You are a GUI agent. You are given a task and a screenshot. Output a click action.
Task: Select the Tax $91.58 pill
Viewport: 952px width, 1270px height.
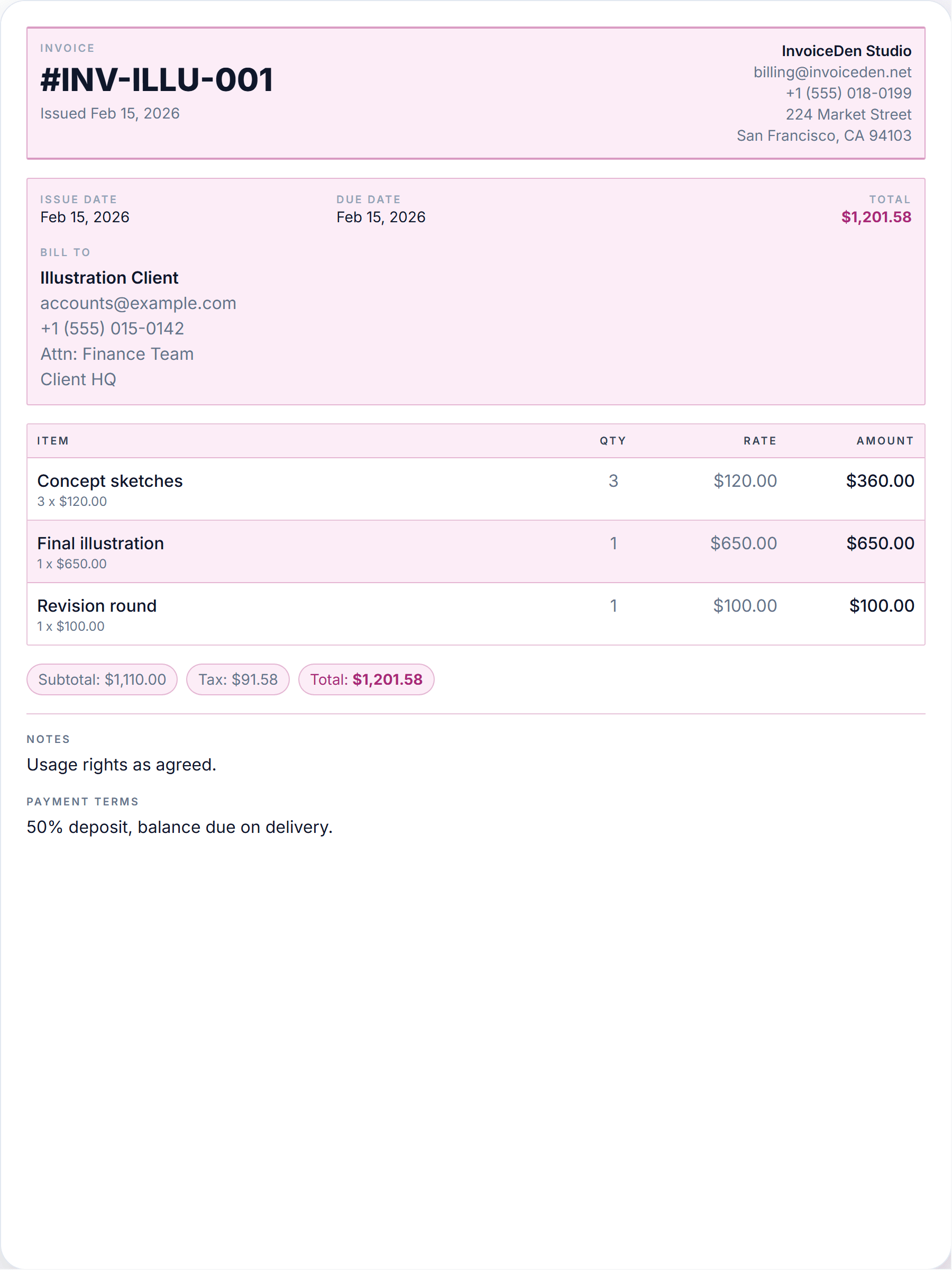[x=238, y=680]
